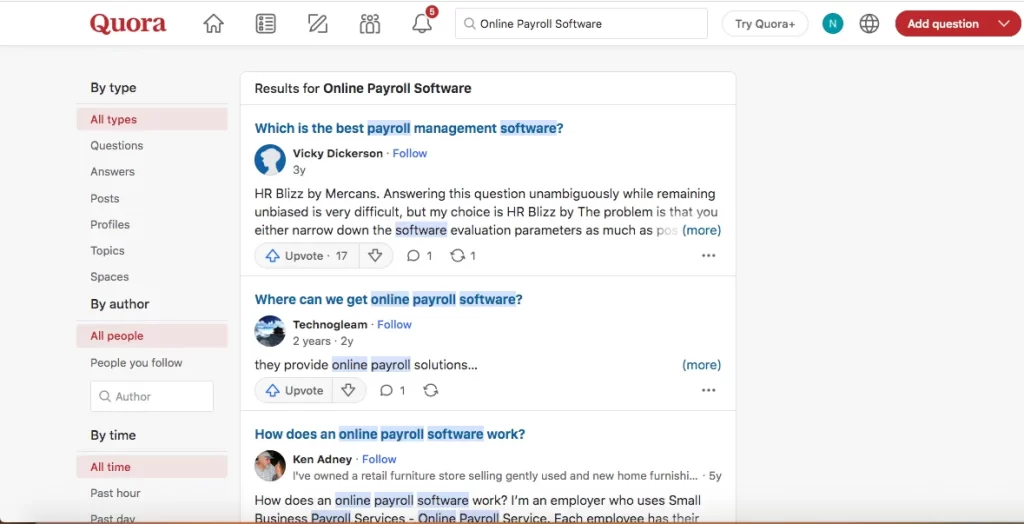Image resolution: width=1024 pixels, height=524 pixels.
Task: Open Technogleam's profile picture
Action: point(270,331)
